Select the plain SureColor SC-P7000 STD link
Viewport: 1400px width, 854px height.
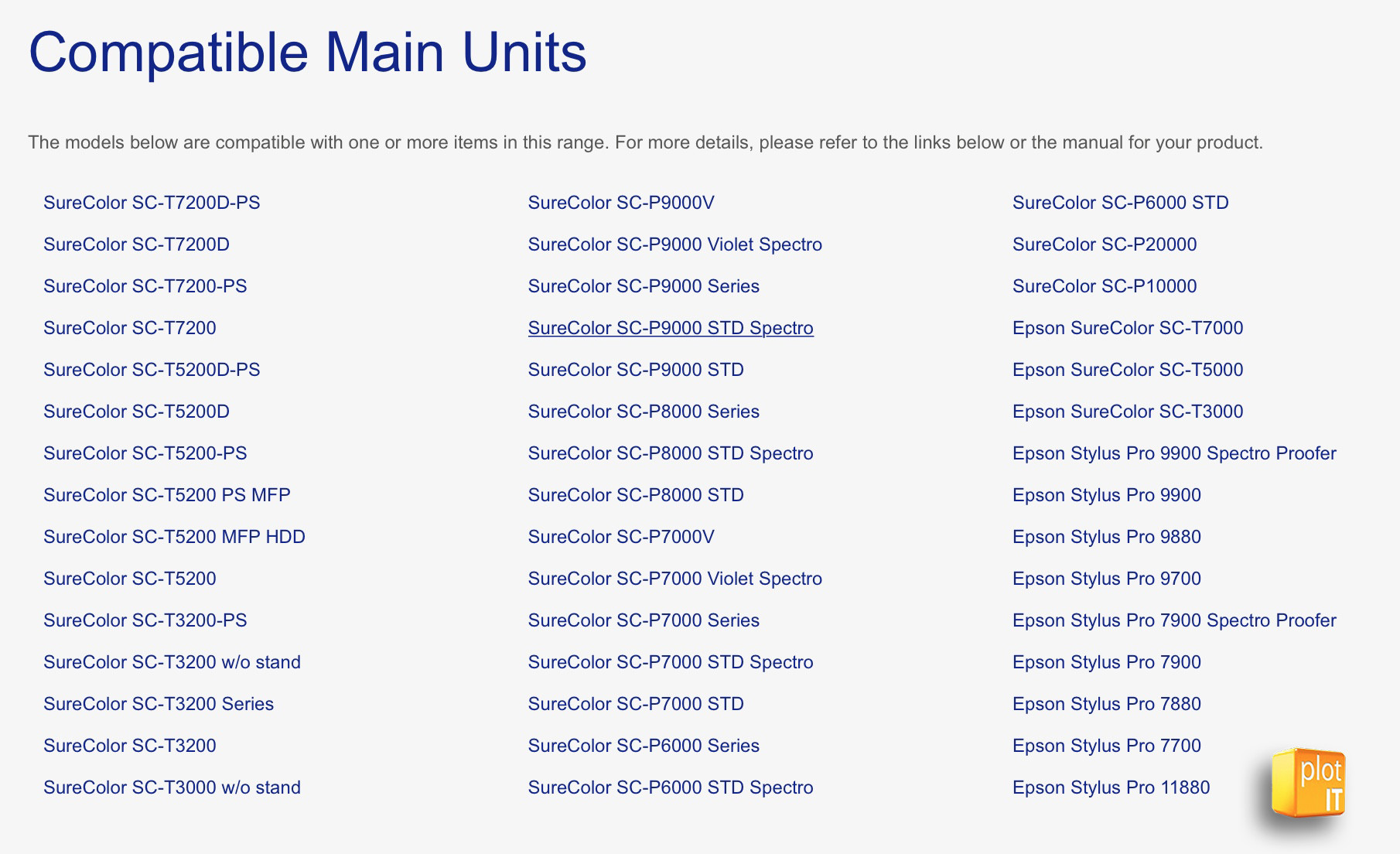click(x=636, y=704)
